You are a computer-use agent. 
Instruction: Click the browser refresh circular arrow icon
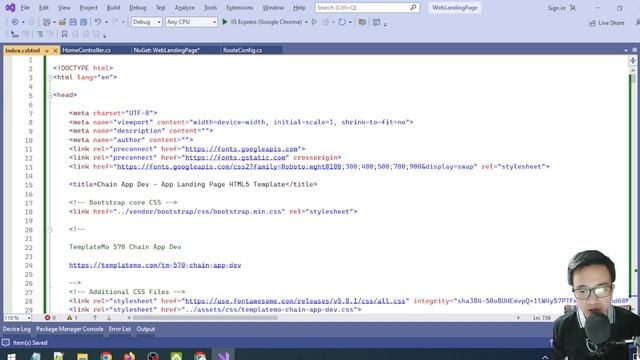point(342,22)
